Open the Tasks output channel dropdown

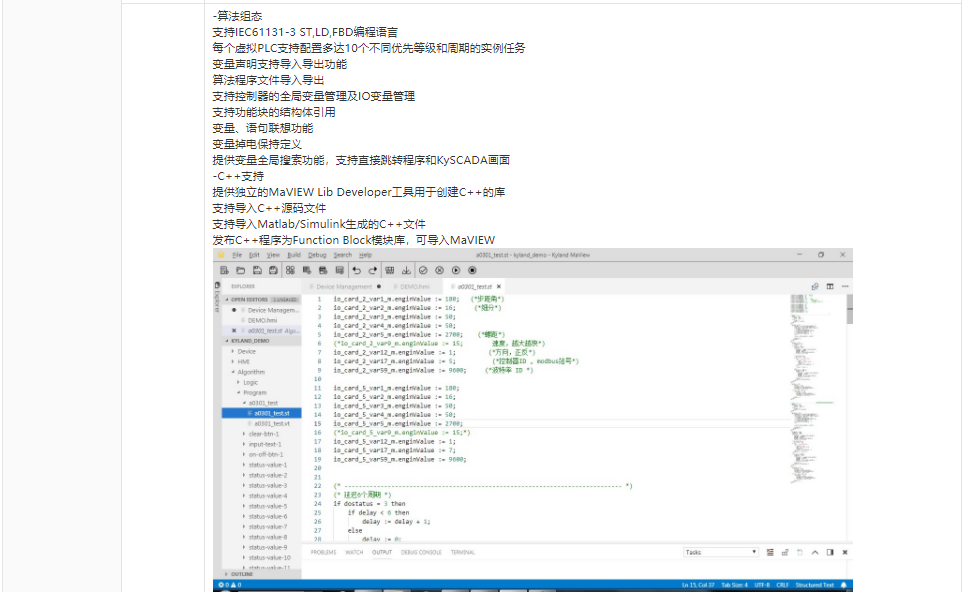[x=721, y=552]
